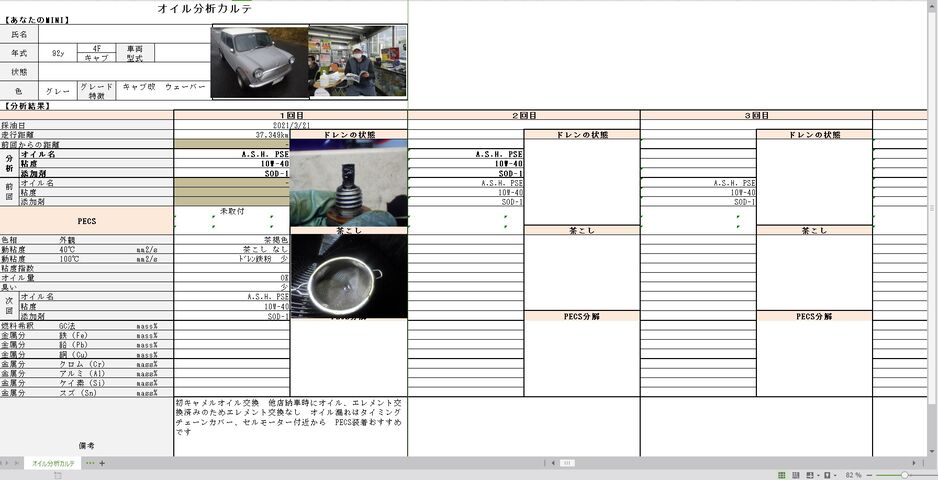Click the 年式 label cell

click(x=19, y=53)
